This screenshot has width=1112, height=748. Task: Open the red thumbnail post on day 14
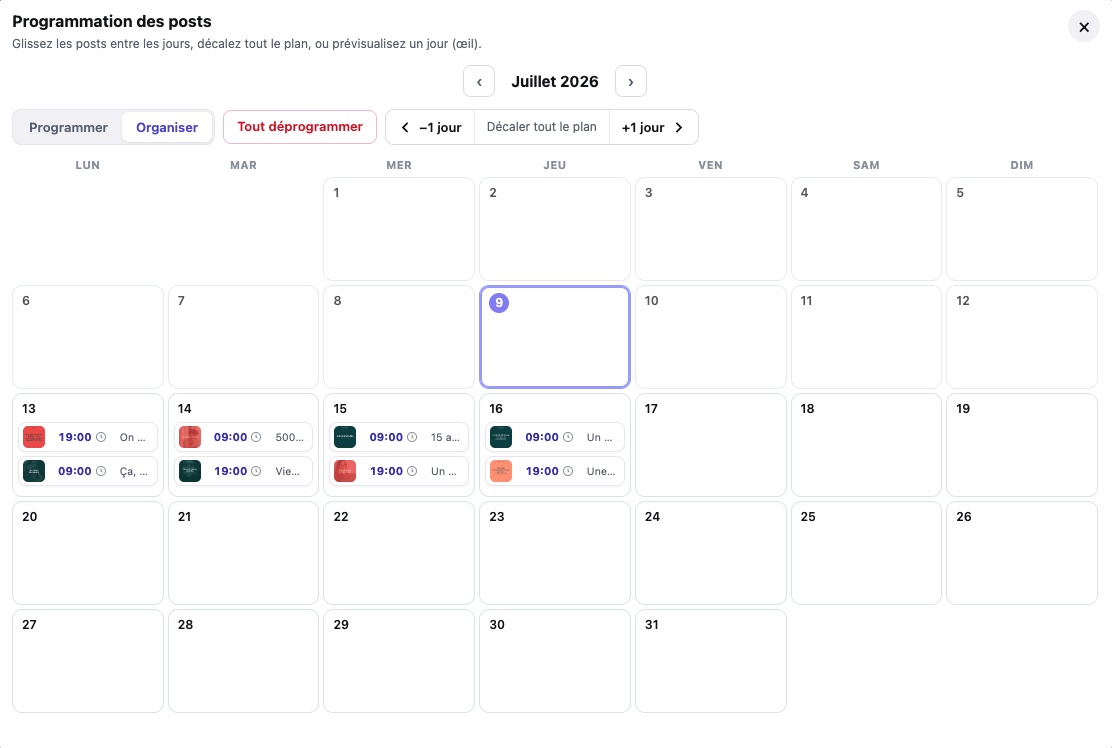[190, 437]
